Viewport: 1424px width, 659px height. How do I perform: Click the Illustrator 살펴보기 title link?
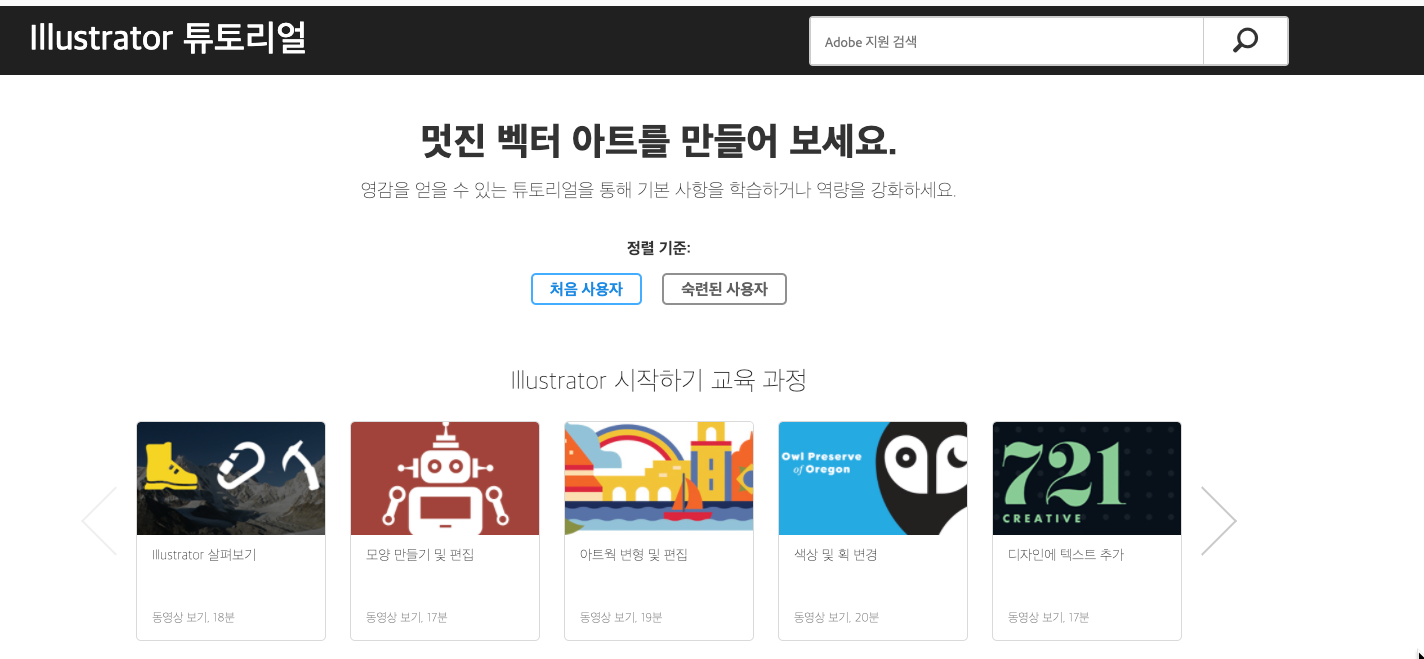pos(204,554)
